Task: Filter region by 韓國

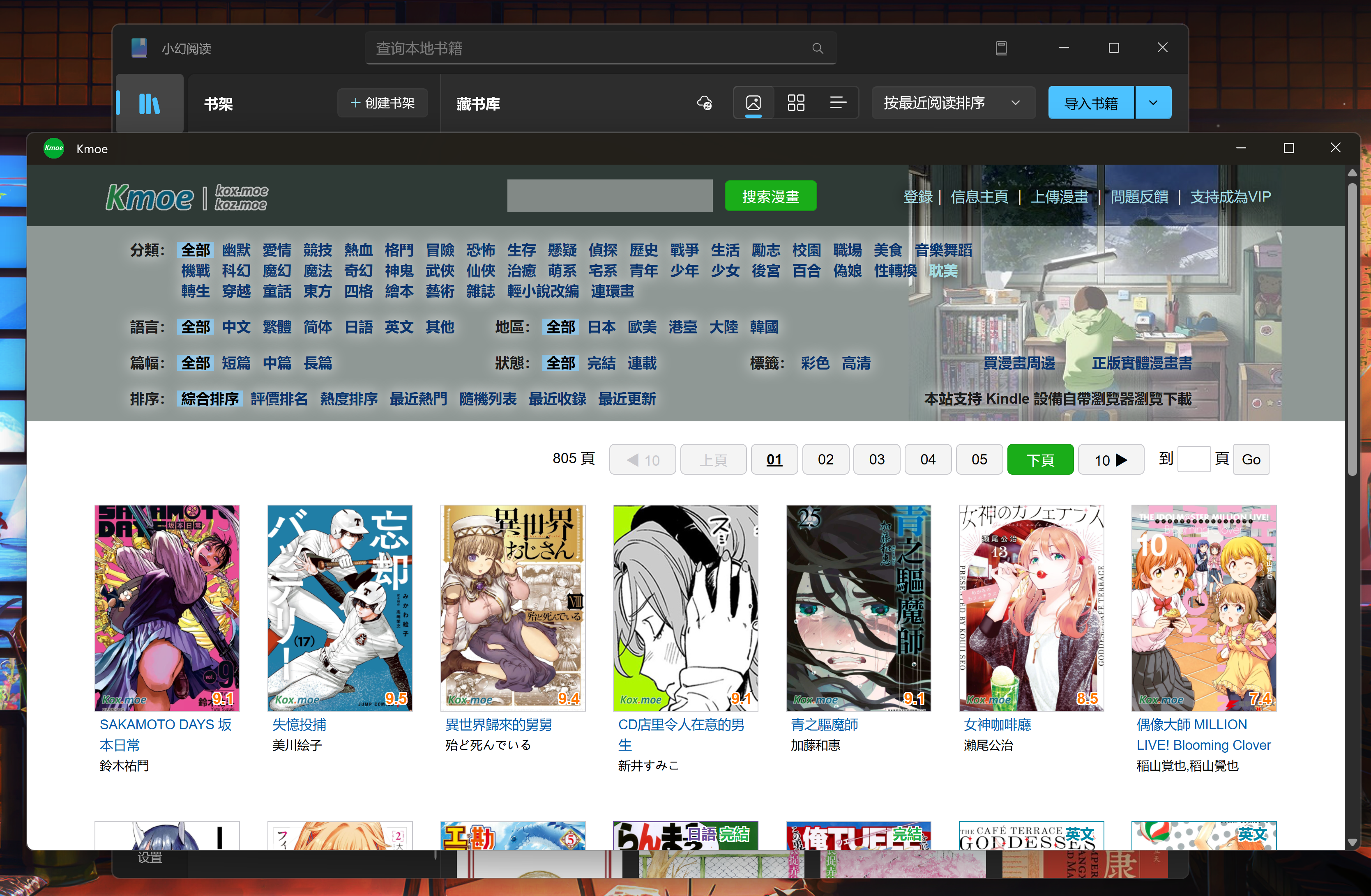Action: [764, 327]
